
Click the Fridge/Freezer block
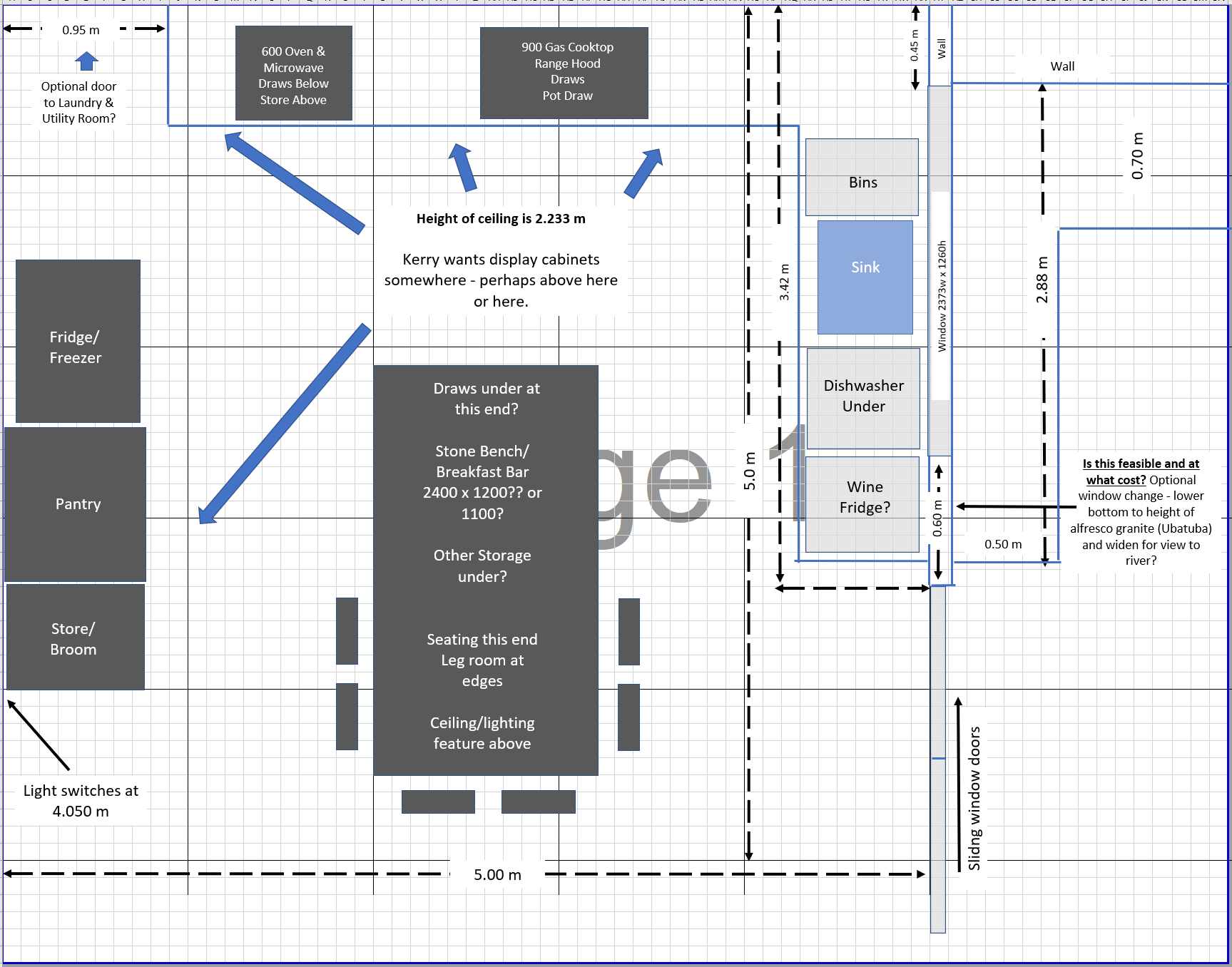[78, 342]
